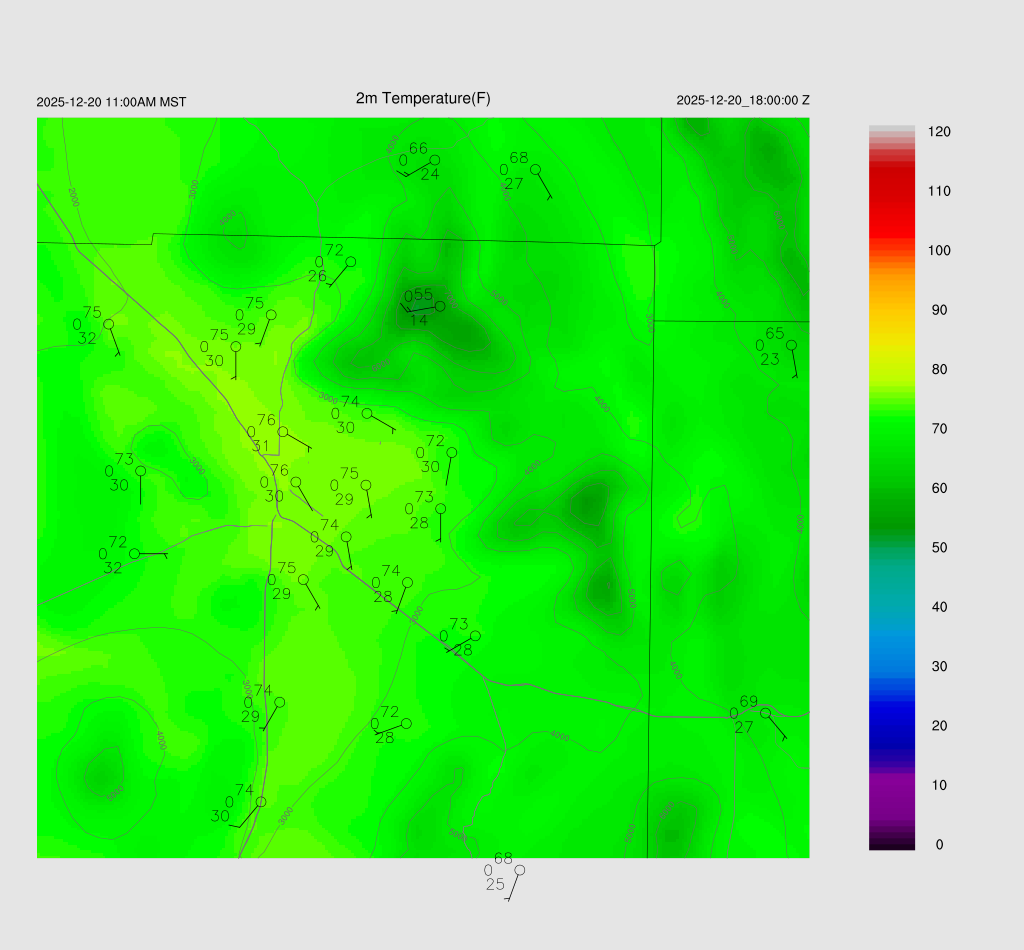Click the 2m Temperature(F) plot title

pos(423,98)
